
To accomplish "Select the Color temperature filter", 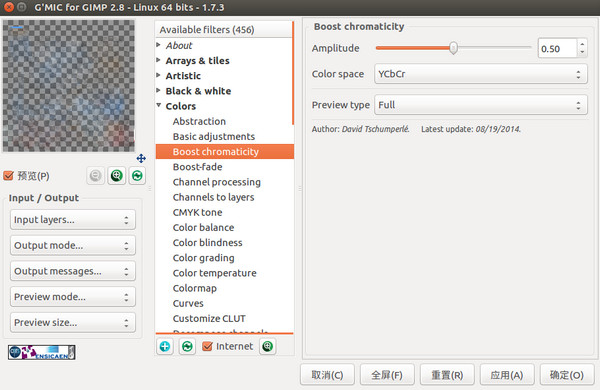I will pyautogui.click(x=214, y=273).
